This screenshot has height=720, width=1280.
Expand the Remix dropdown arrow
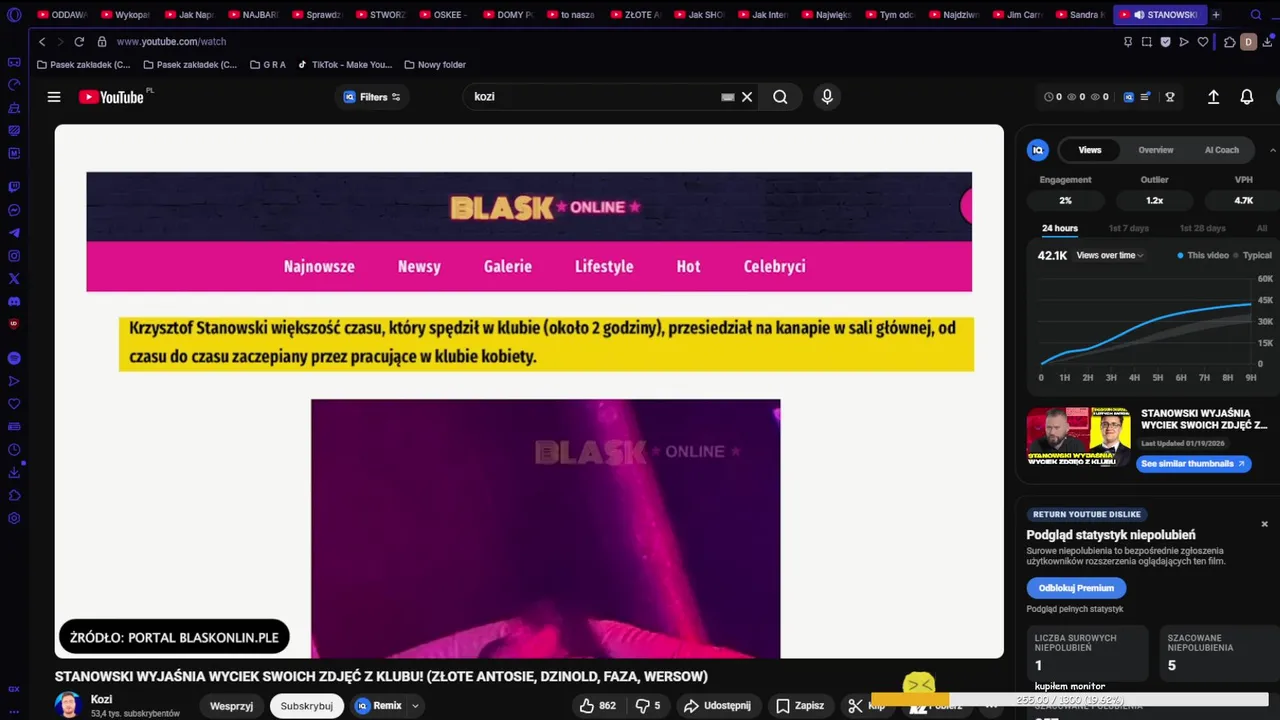(415, 706)
